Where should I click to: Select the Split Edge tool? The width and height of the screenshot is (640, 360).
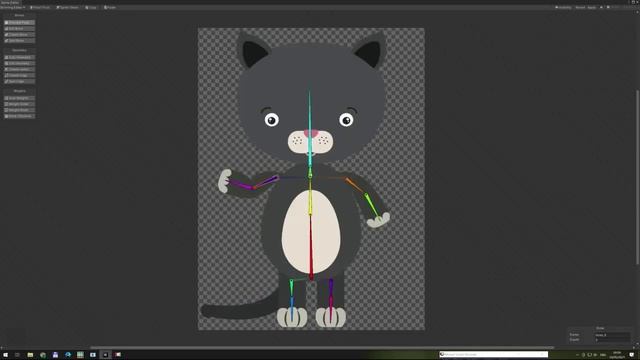coord(19,81)
